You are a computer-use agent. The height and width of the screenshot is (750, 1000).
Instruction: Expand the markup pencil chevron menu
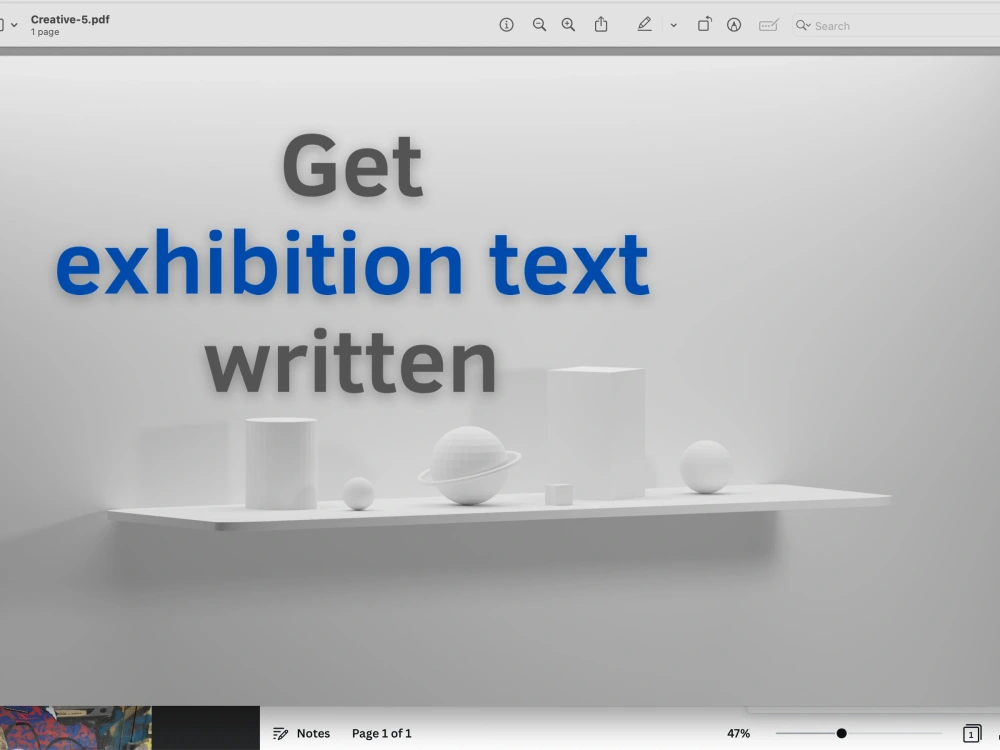[674, 25]
